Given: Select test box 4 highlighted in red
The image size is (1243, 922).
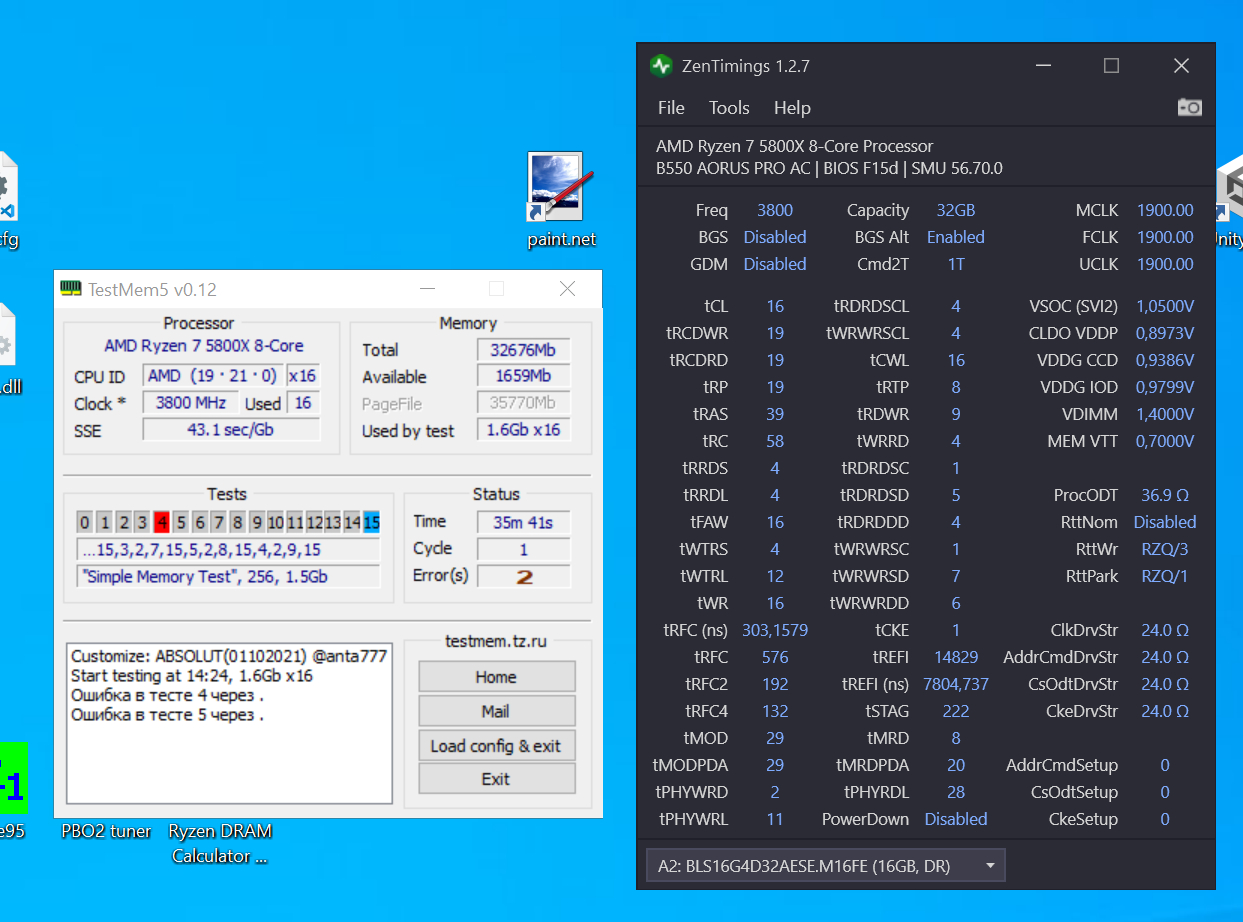Looking at the screenshot, I should pos(161,522).
